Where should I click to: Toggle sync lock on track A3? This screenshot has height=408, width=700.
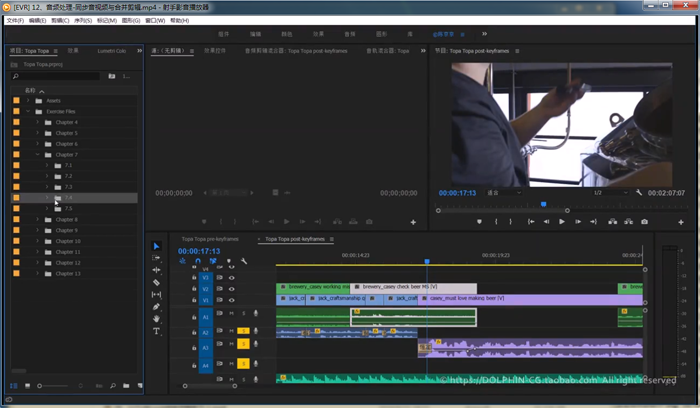[219, 344]
